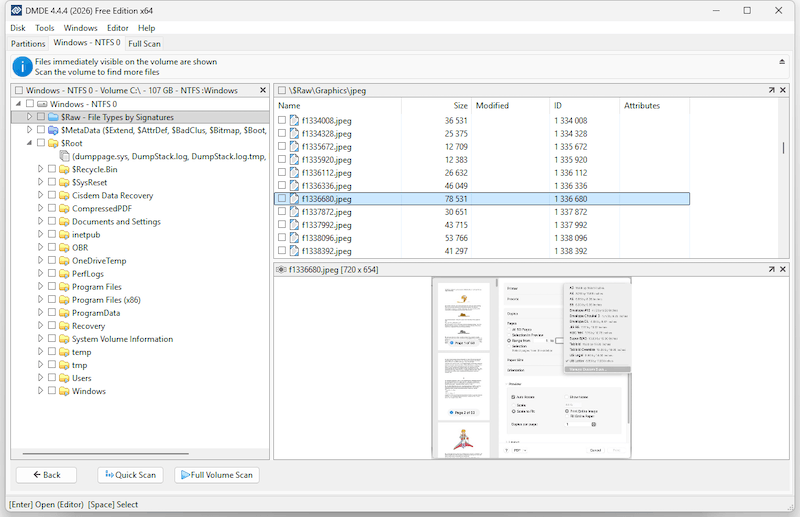The image size is (800, 517).
Task: Close the f1336680.jpeg preview panel
Action: tap(783, 269)
